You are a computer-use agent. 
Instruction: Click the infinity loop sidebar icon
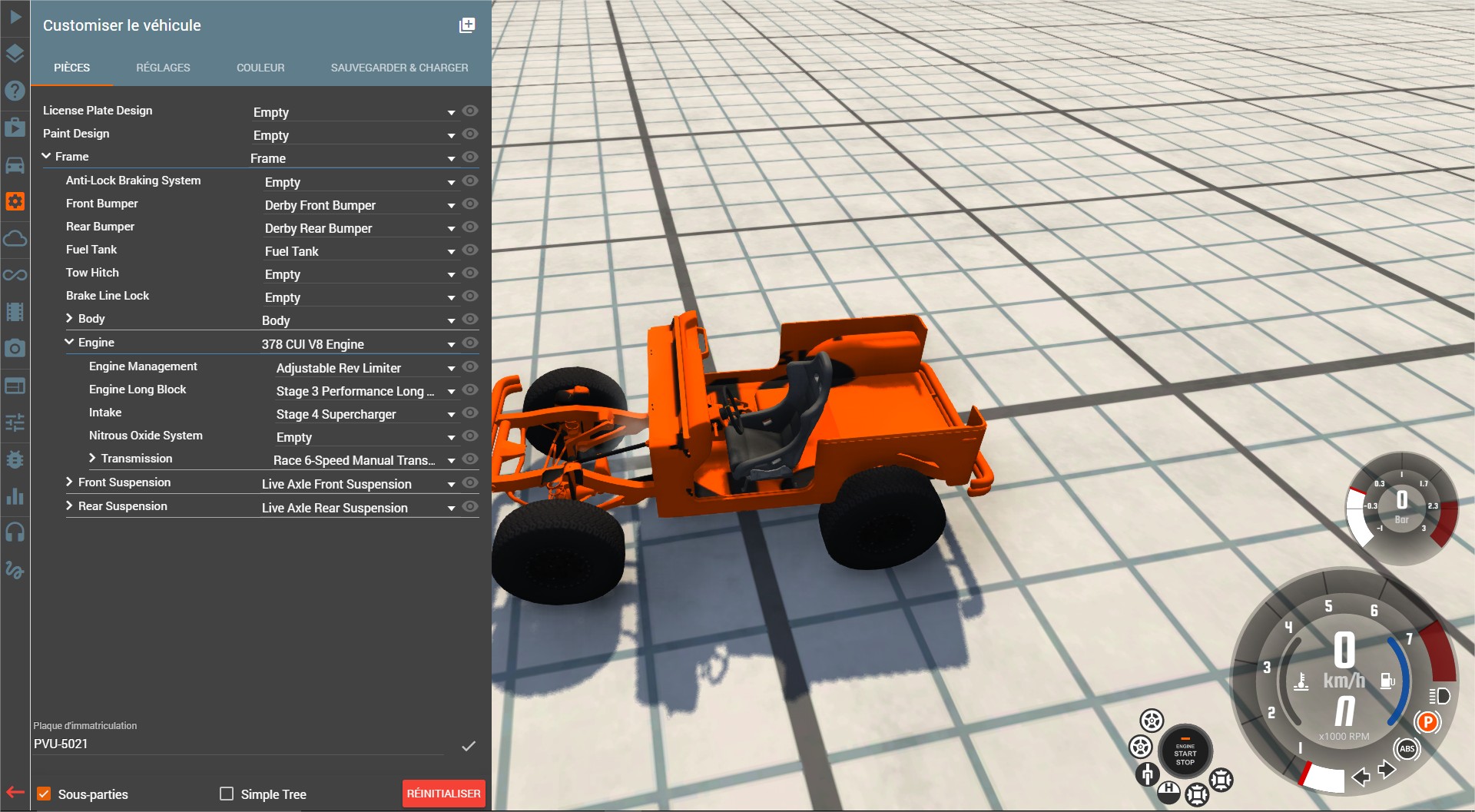tap(15, 275)
